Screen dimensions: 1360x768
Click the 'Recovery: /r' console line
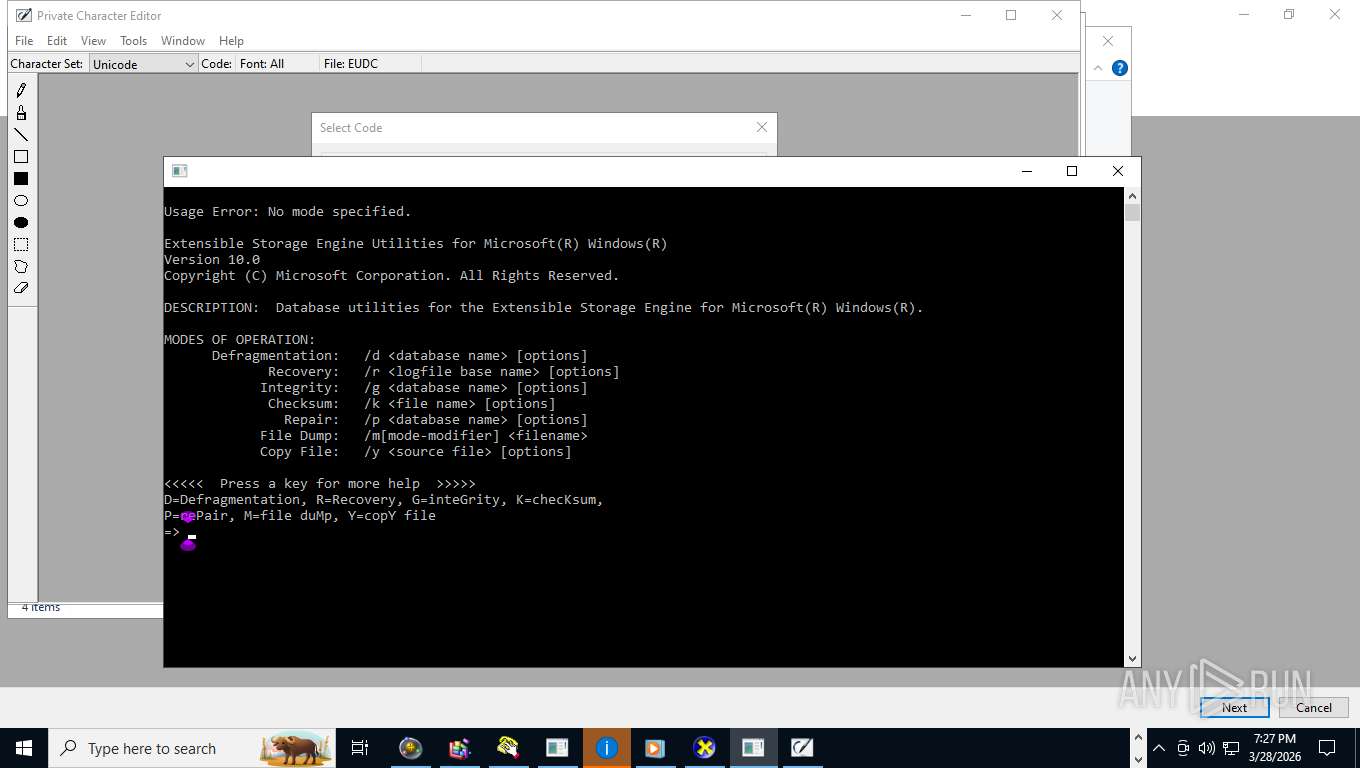(x=444, y=372)
